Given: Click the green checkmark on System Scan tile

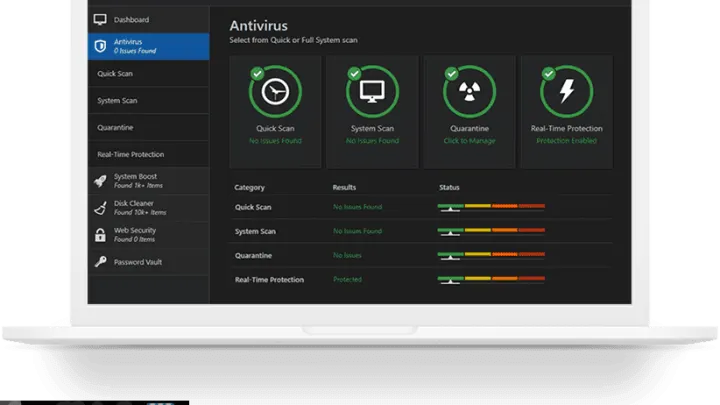Looking at the screenshot, I should [x=354, y=73].
